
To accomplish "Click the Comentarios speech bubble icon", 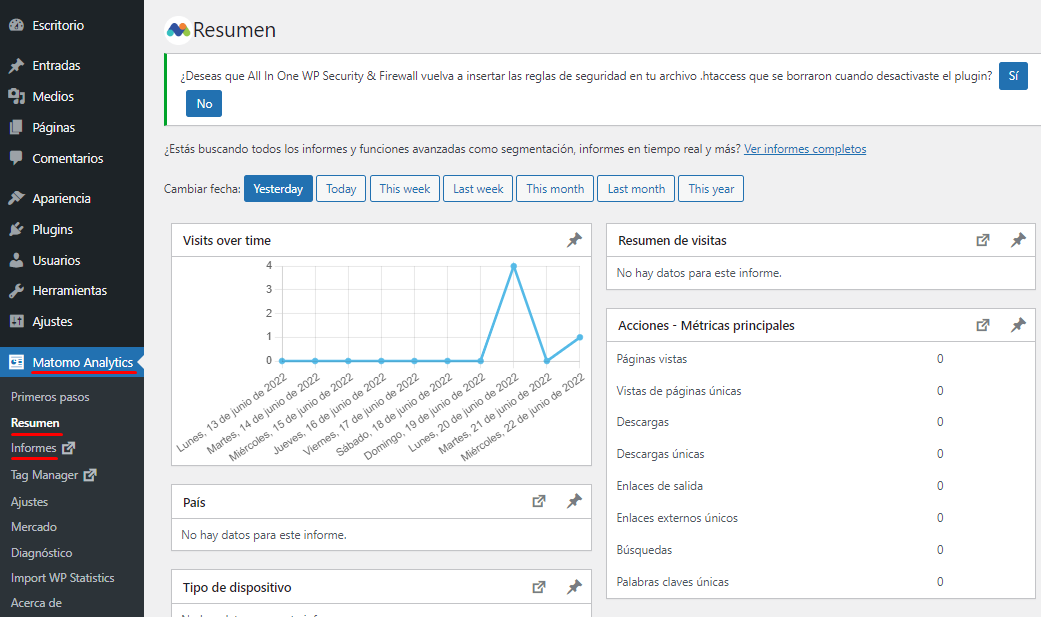I will click(x=17, y=158).
